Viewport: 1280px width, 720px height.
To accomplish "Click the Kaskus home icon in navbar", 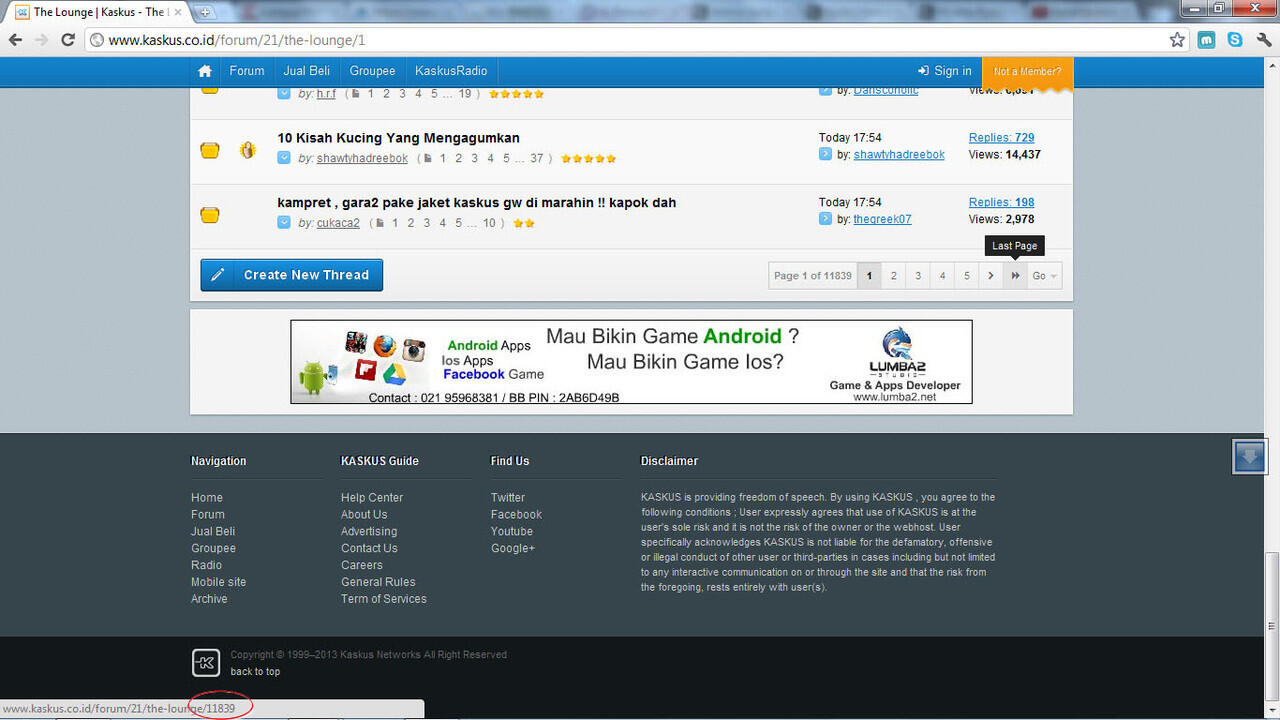I will click(x=205, y=71).
